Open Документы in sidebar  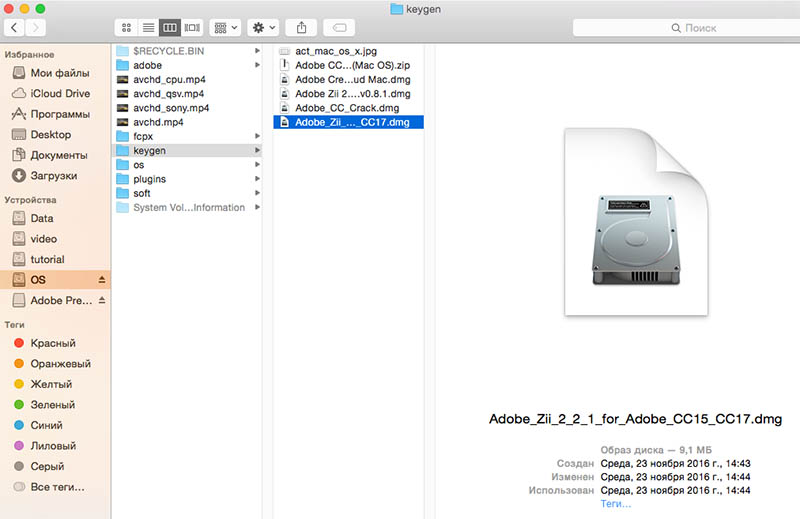point(55,155)
